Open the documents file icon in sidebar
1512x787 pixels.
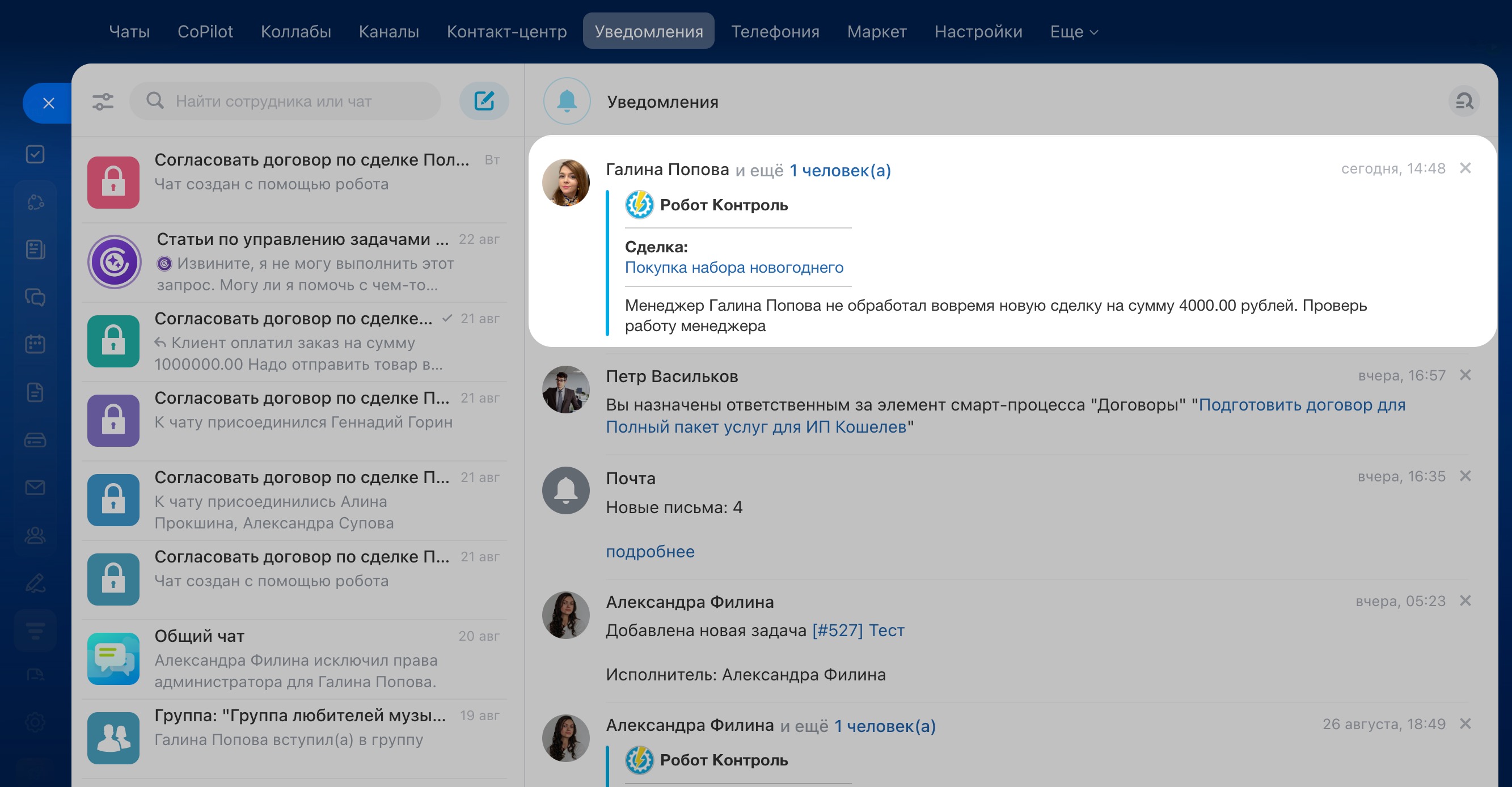pos(35,392)
